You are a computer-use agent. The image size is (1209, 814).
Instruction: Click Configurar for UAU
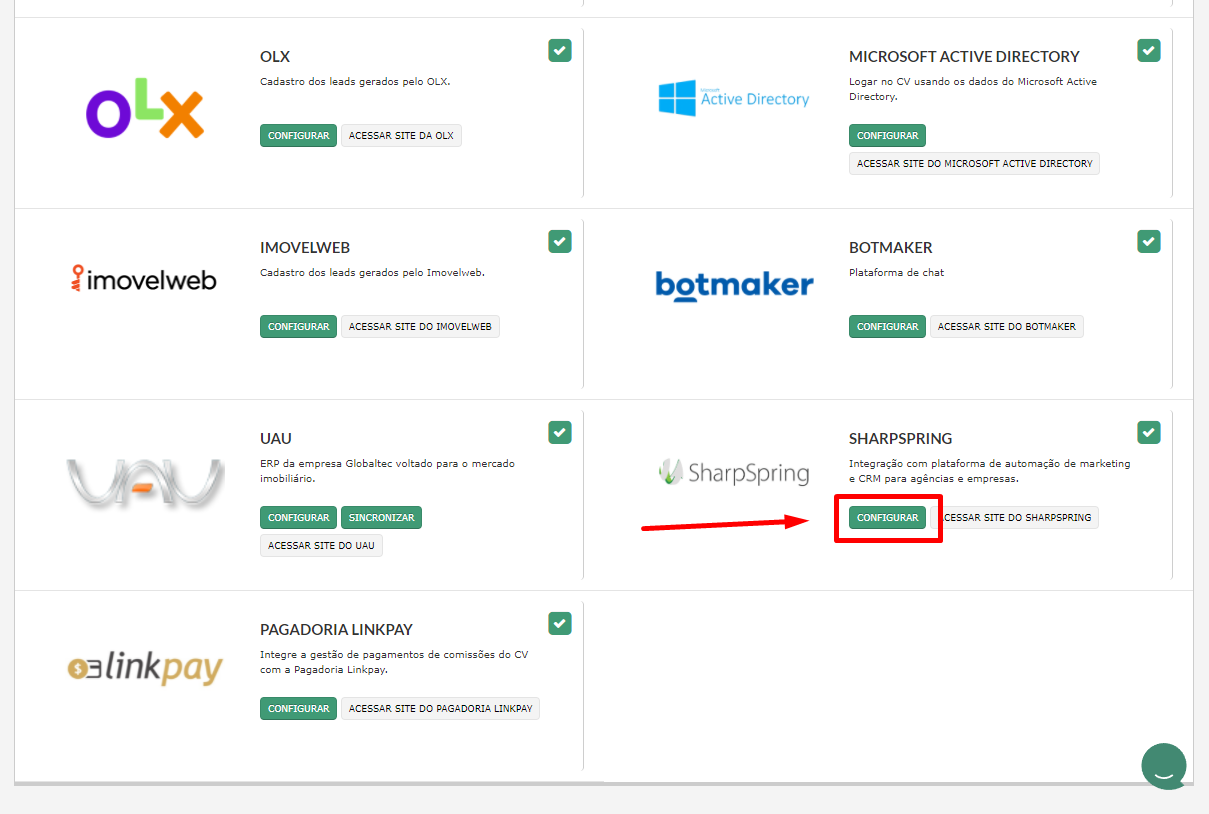tap(298, 518)
